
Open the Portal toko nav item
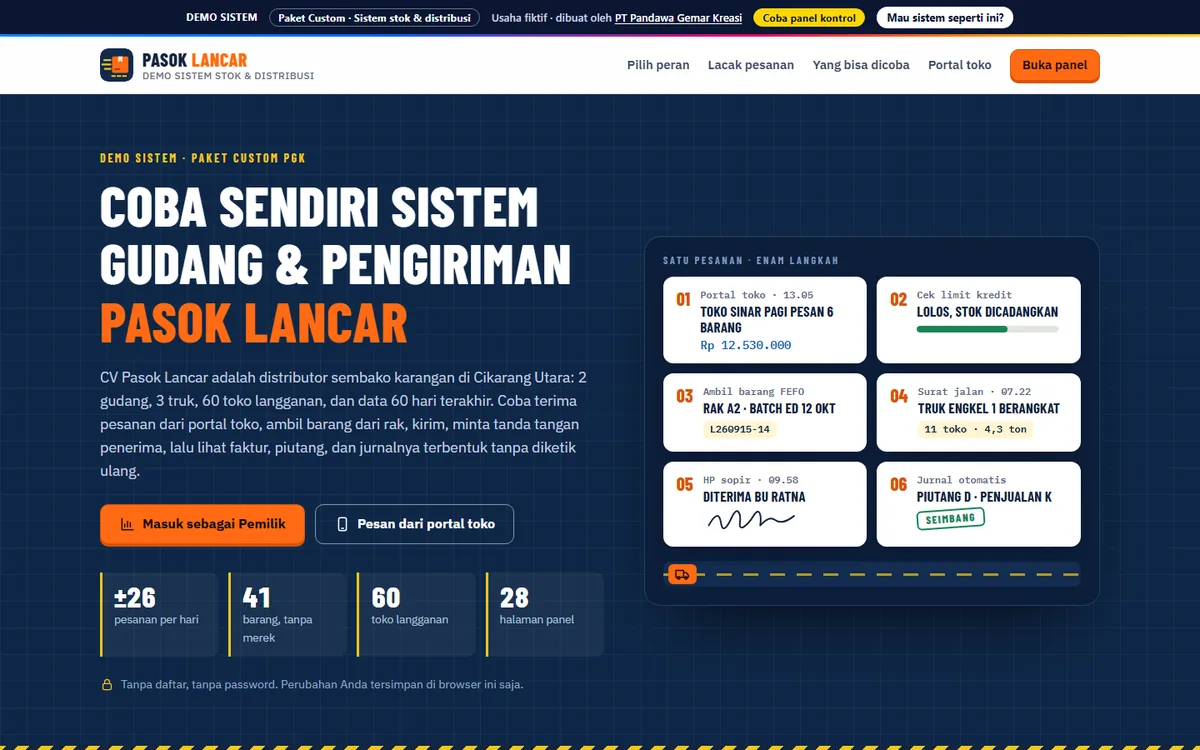pyautogui.click(x=960, y=65)
